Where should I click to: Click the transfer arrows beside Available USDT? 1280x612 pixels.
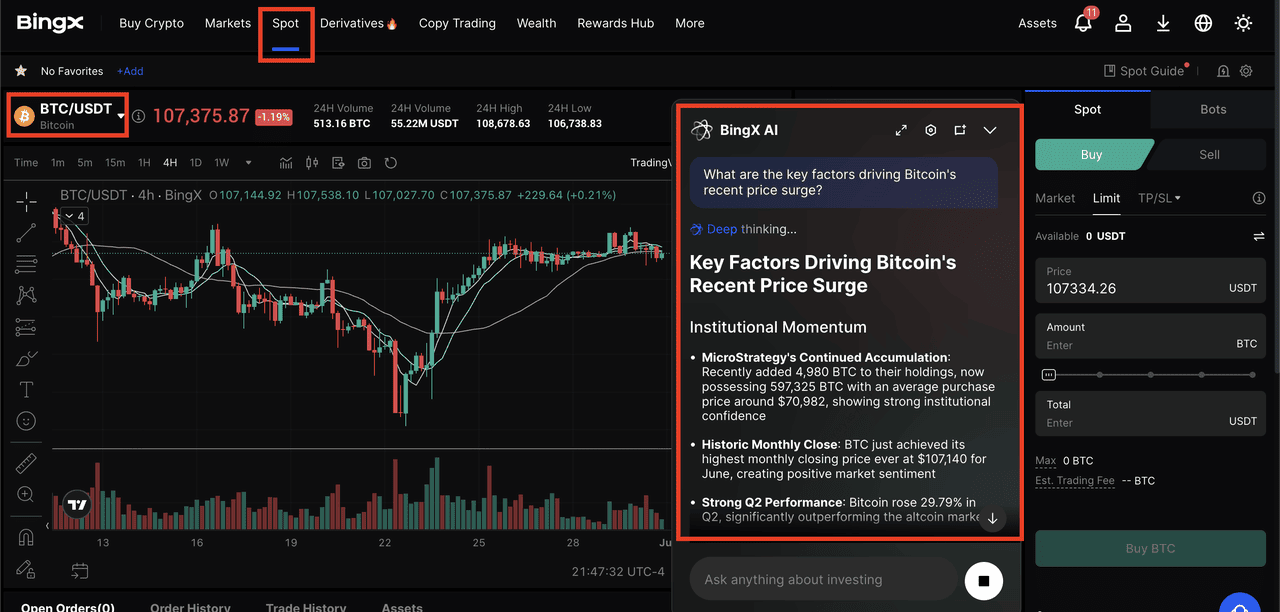[1258, 236]
